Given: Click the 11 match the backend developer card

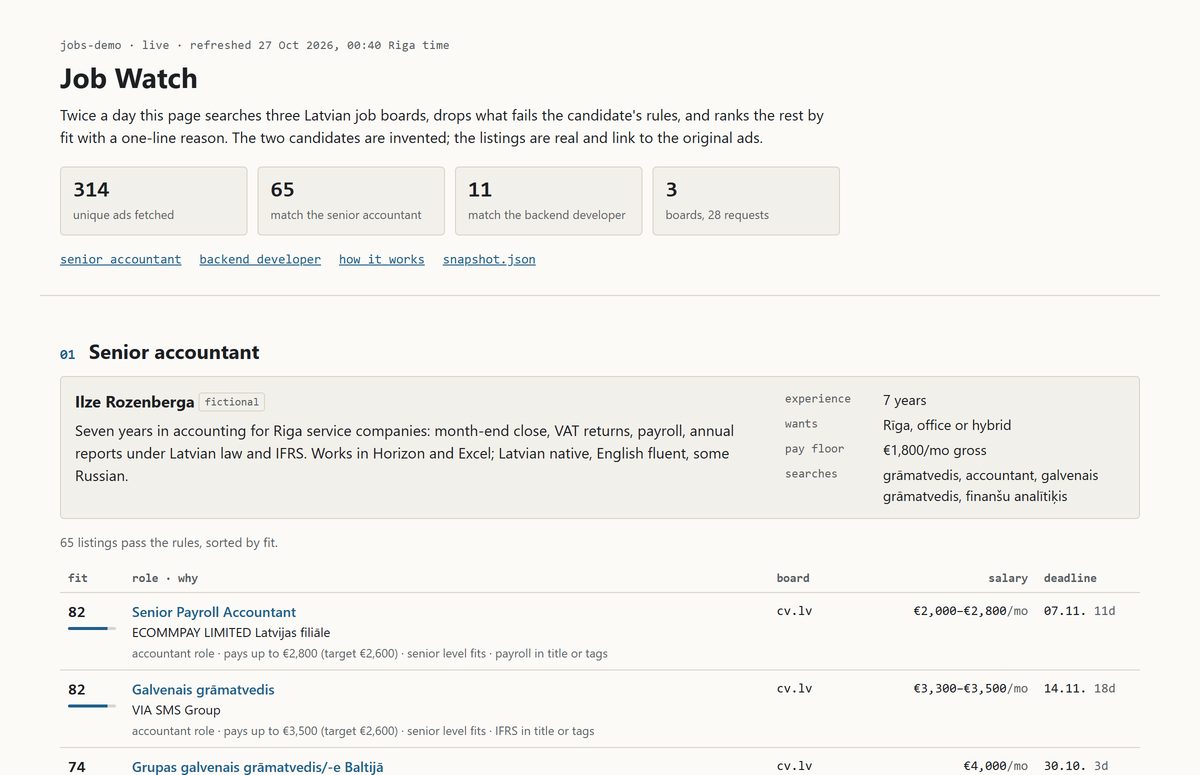Looking at the screenshot, I should pyautogui.click(x=548, y=201).
